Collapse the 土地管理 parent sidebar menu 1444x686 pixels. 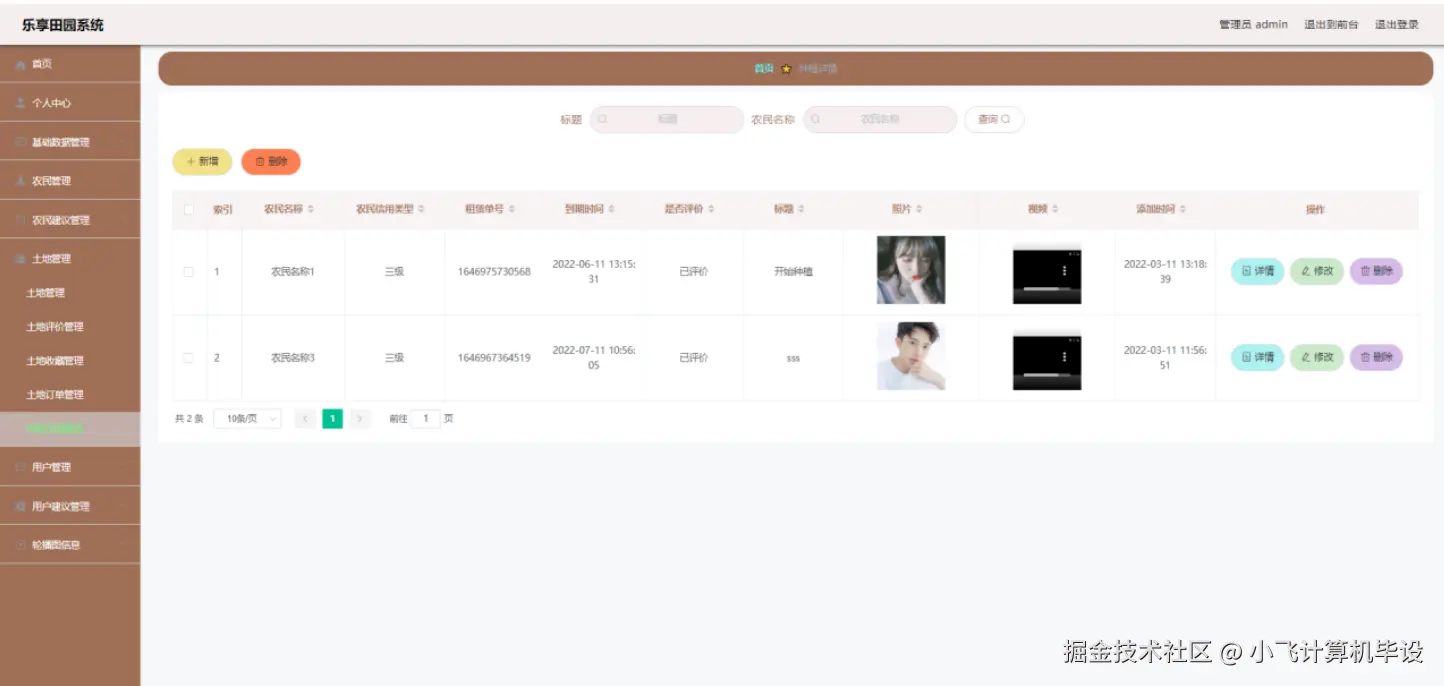click(x=70, y=259)
